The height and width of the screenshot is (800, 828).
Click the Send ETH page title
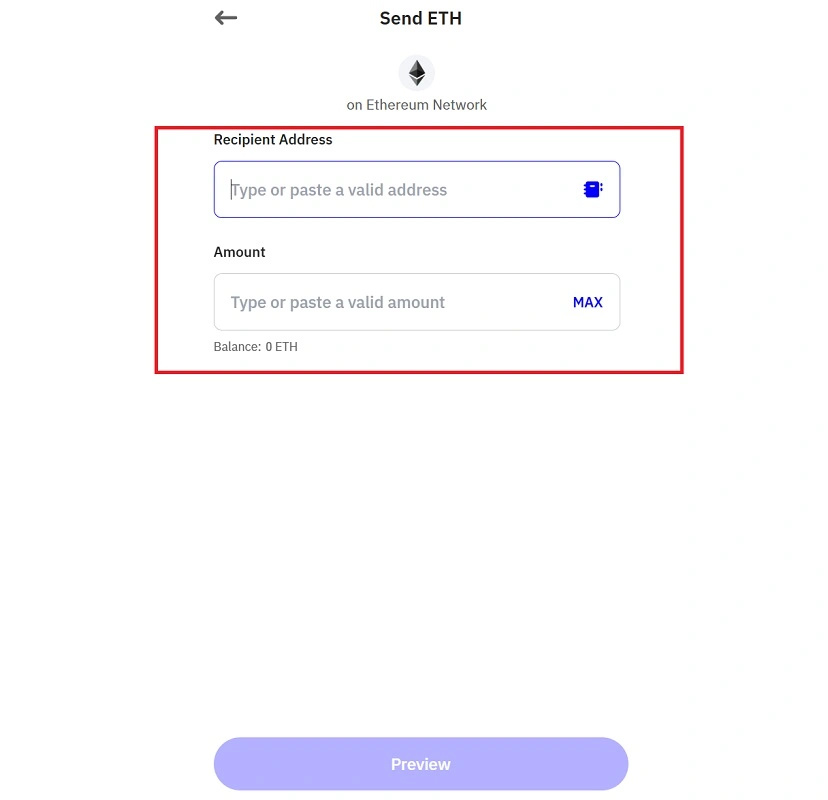(420, 18)
